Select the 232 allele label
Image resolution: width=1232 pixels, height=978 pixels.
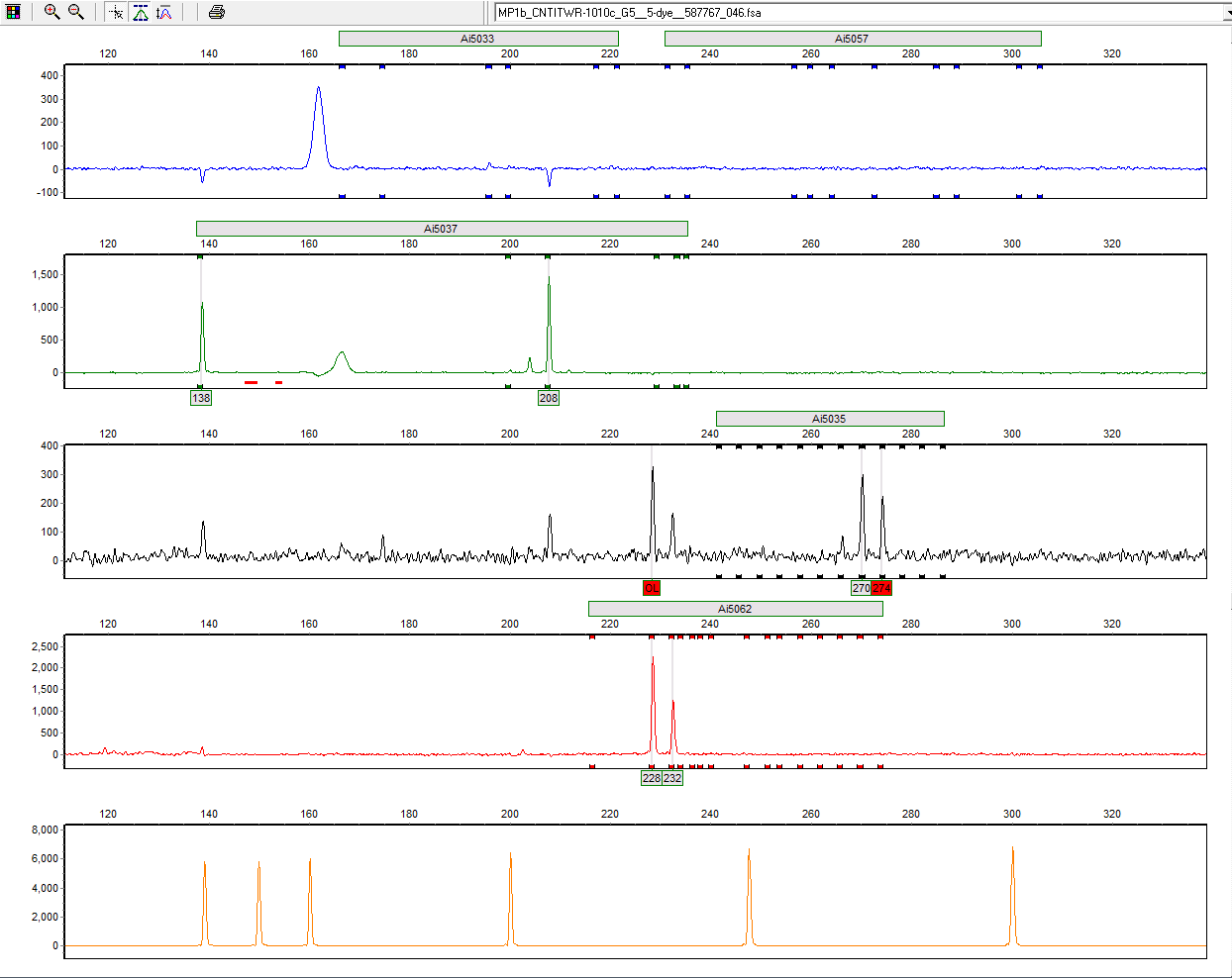click(x=672, y=778)
